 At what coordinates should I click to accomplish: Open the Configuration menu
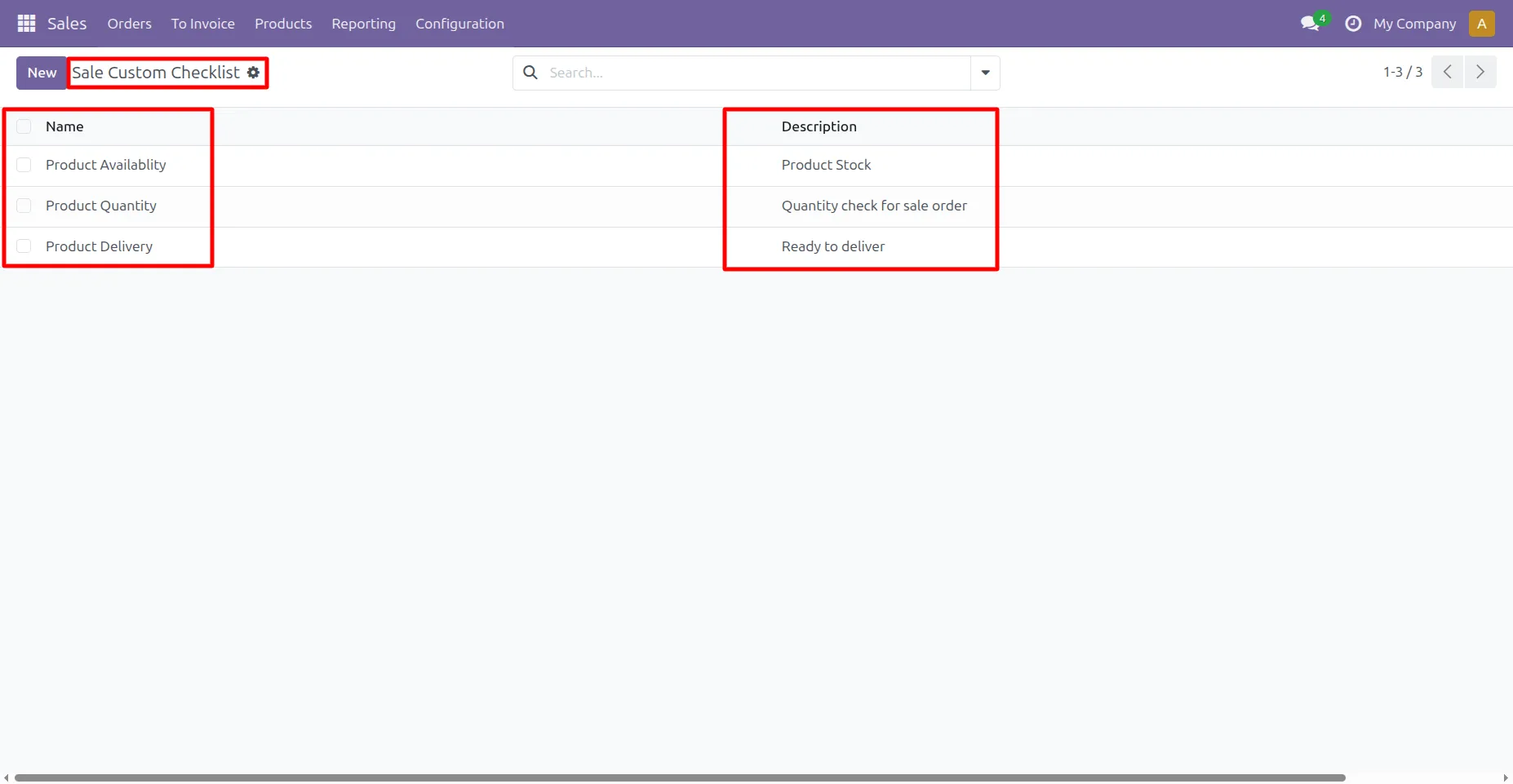pos(459,24)
